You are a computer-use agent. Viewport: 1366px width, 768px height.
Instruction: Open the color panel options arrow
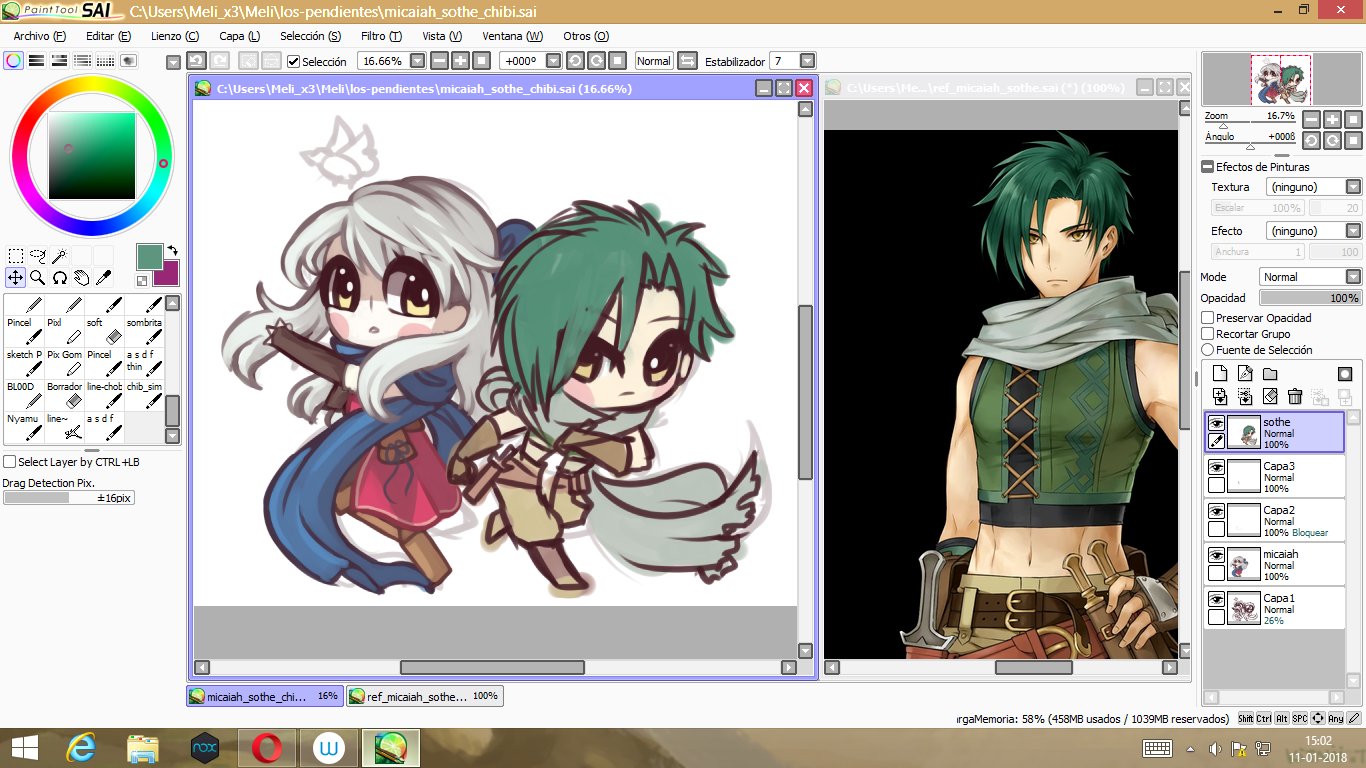tap(172, 61)
